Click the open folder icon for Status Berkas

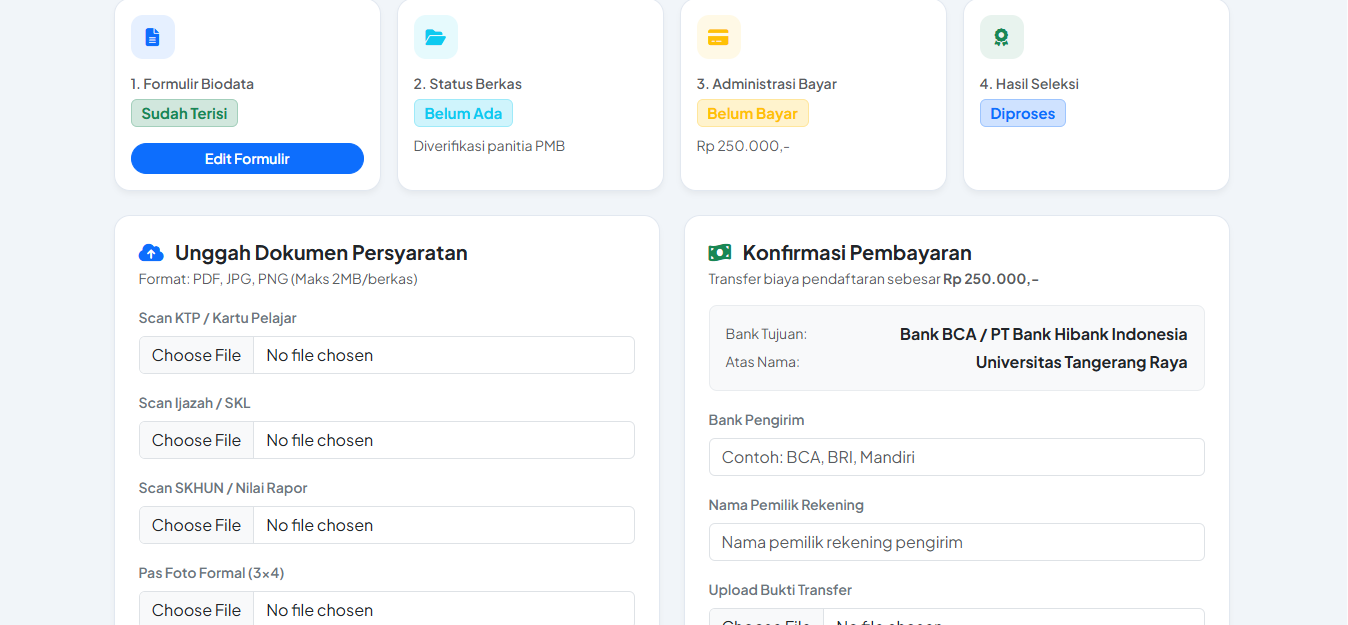tap(436, 37)
